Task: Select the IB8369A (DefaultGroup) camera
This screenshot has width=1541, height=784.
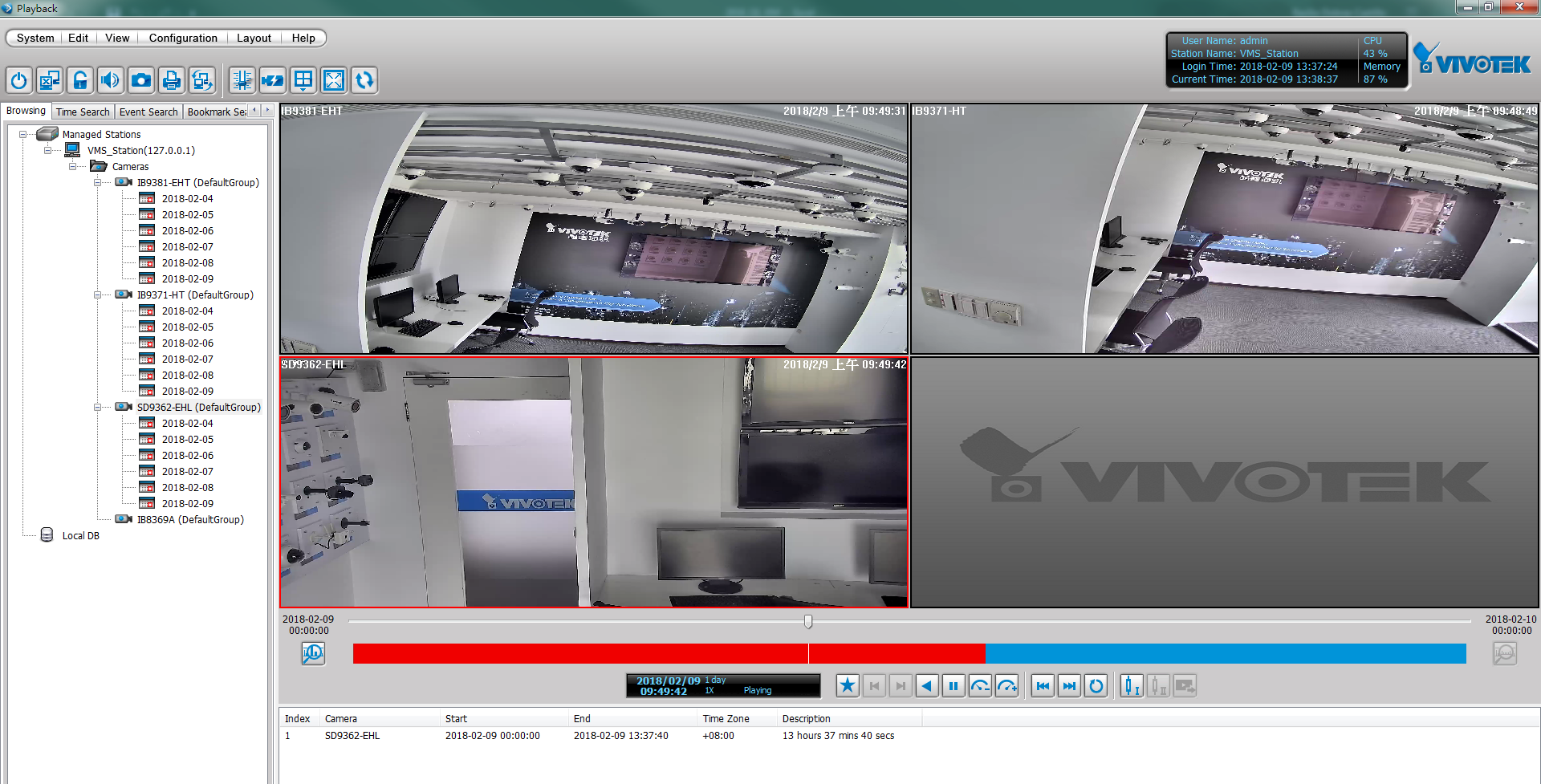Action: 190,519
